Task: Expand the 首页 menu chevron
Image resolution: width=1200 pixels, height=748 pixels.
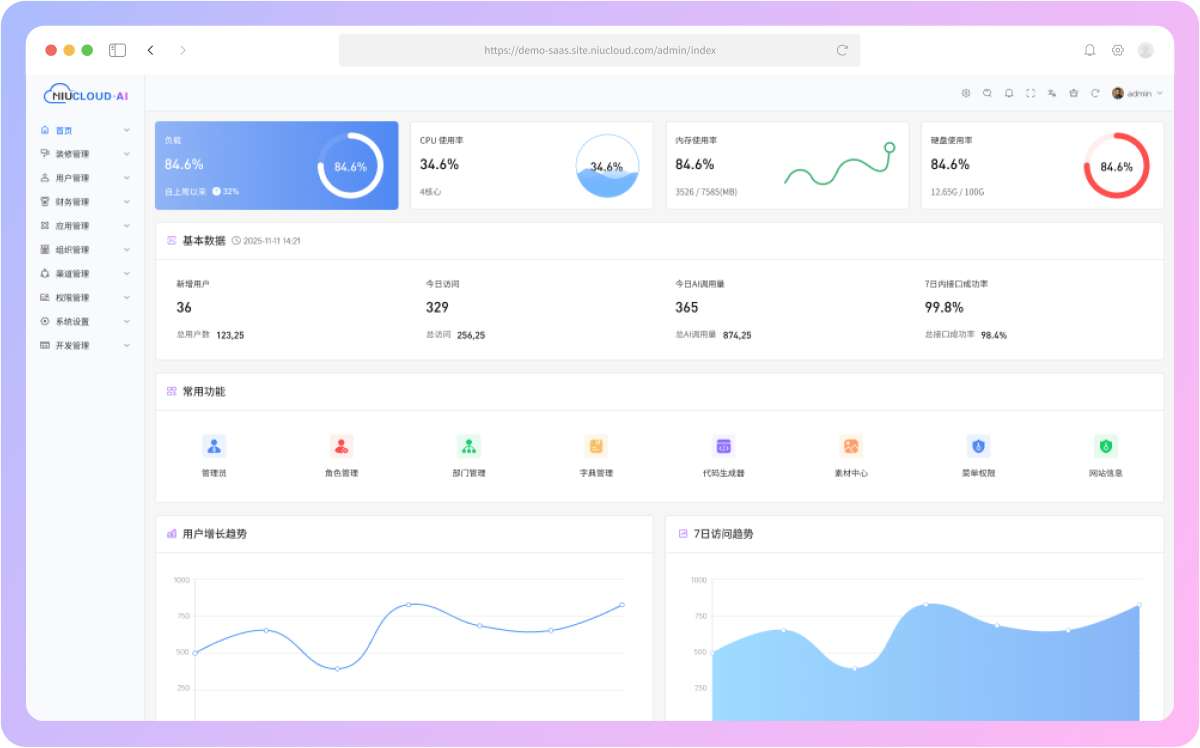Action: pos(127,130)
